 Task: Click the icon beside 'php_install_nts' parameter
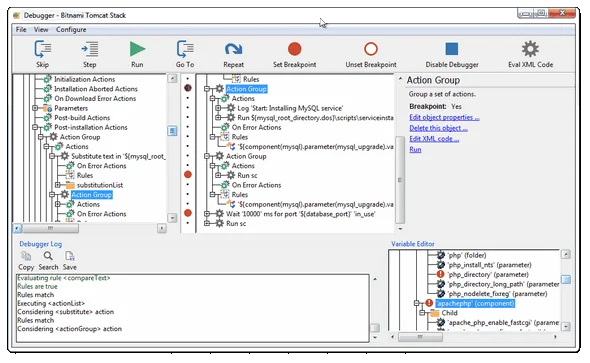pyautogui.click(x=441, y=265)
